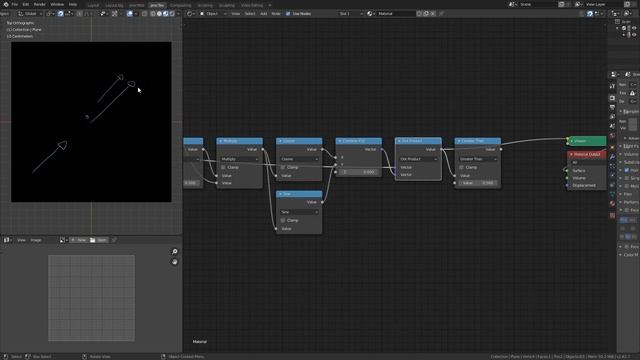Enable Clamp on the Sine node
This screenshot has height=360, width=640.
coord(283,220)
